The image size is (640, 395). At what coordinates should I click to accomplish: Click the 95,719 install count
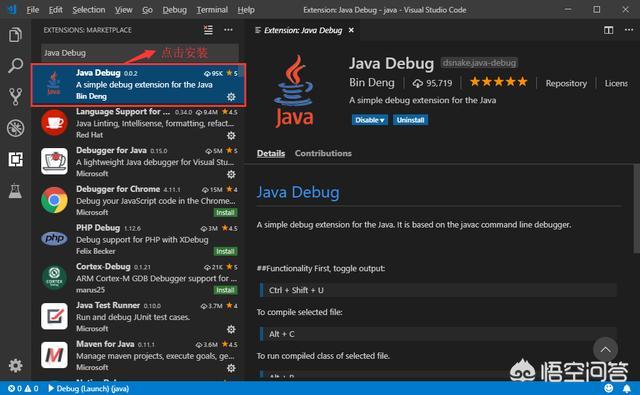coord(432,83)
